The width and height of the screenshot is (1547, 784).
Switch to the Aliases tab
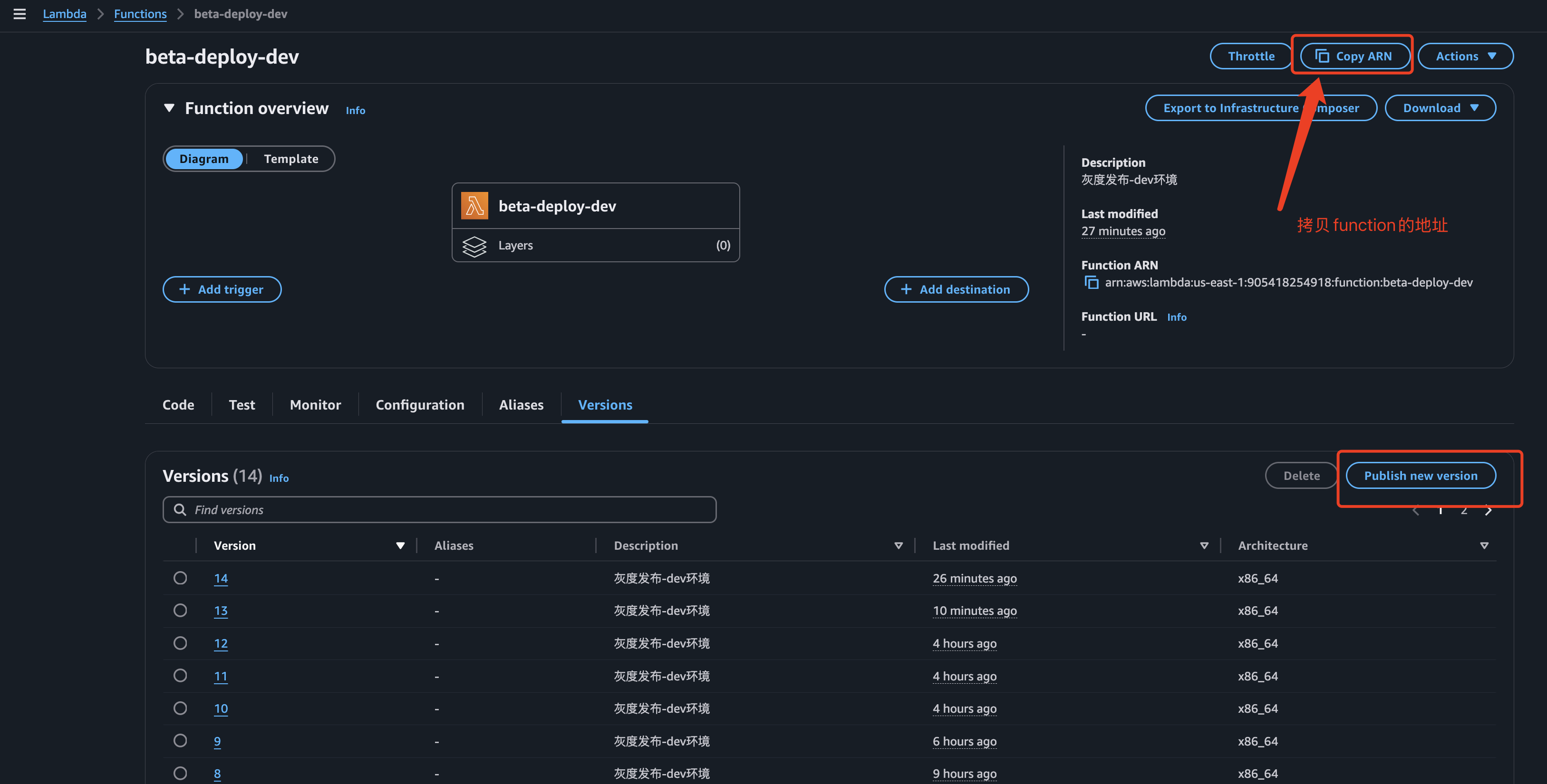click(521, 405)
